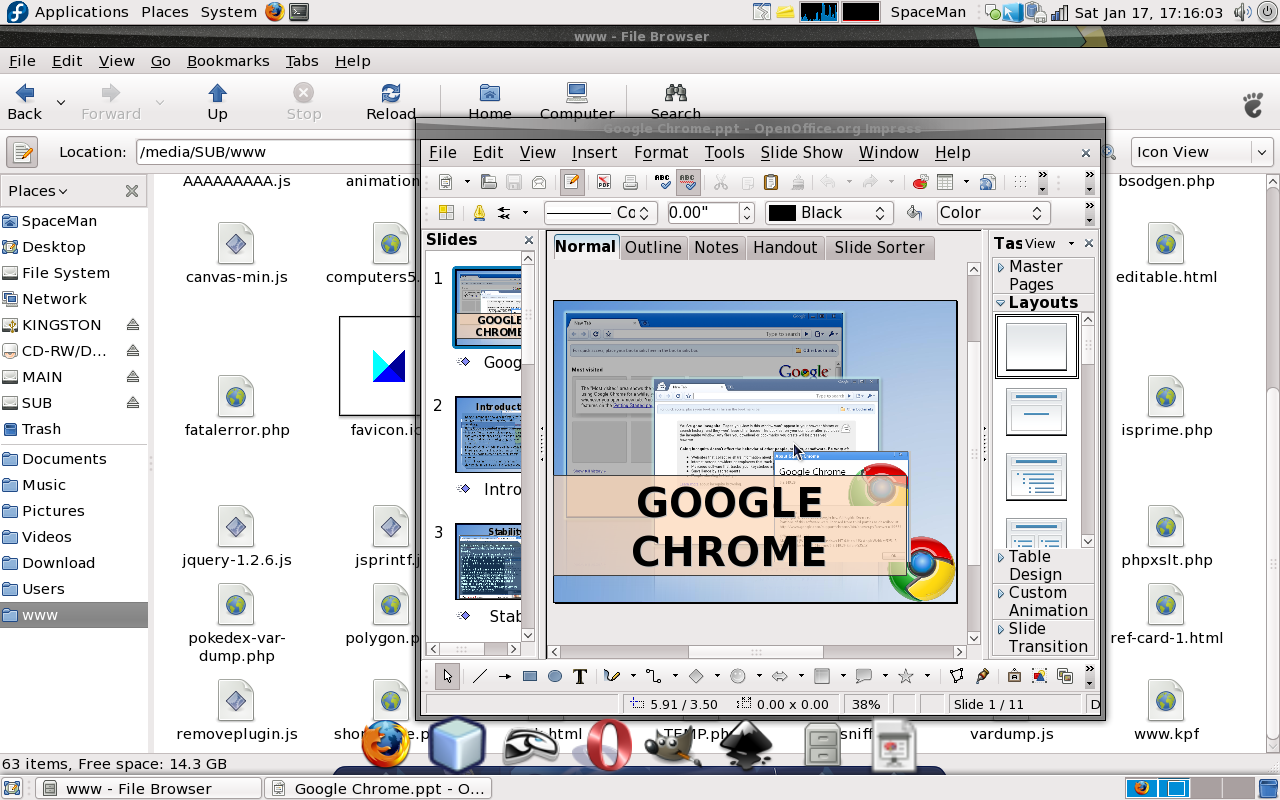
Task: Open the Tasks pane View dropdown
Action: point(1049,243)
